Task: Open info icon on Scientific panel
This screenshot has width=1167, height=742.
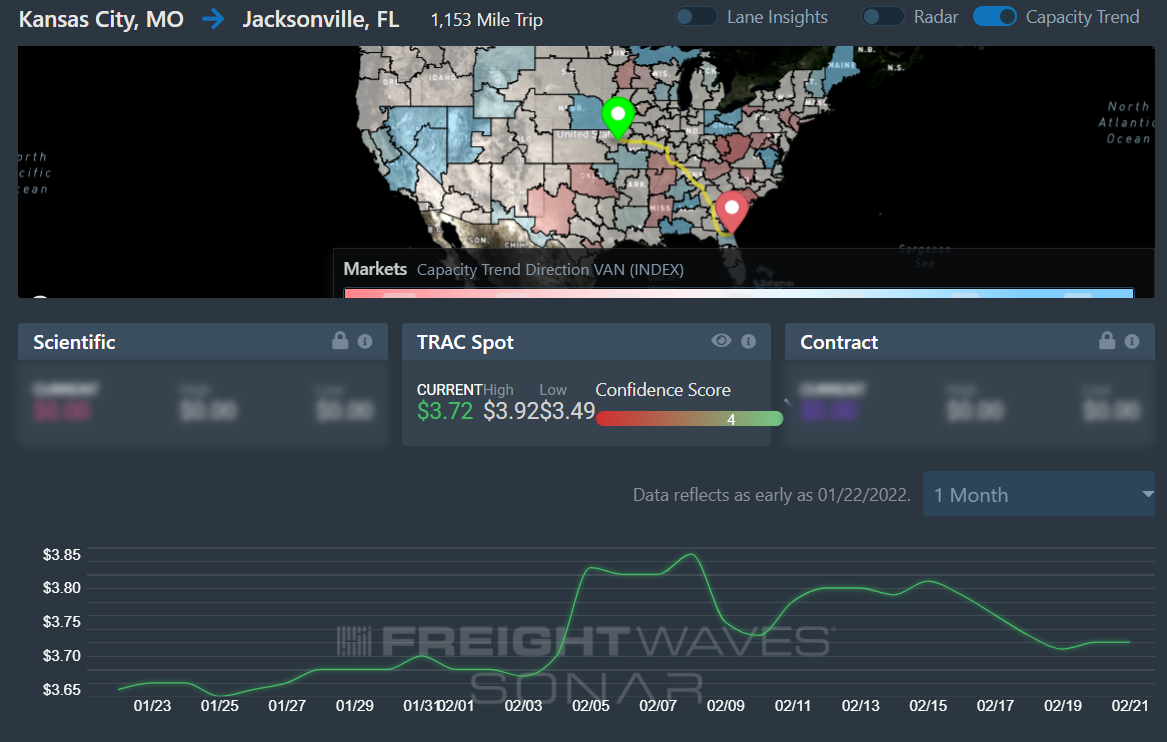Action: click(x=365, y=341)
